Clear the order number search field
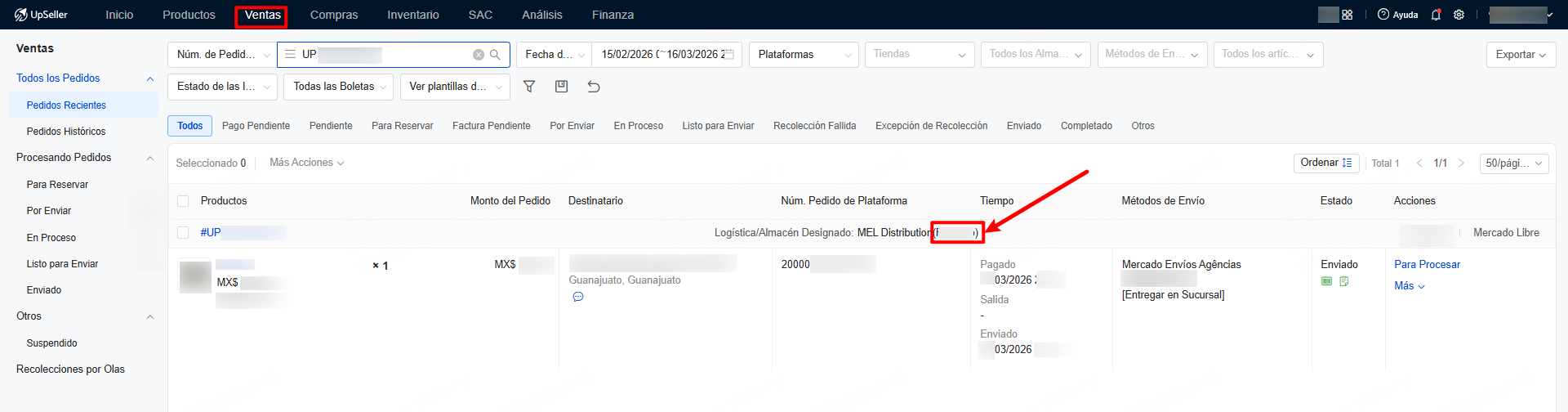 pos(479,55)
